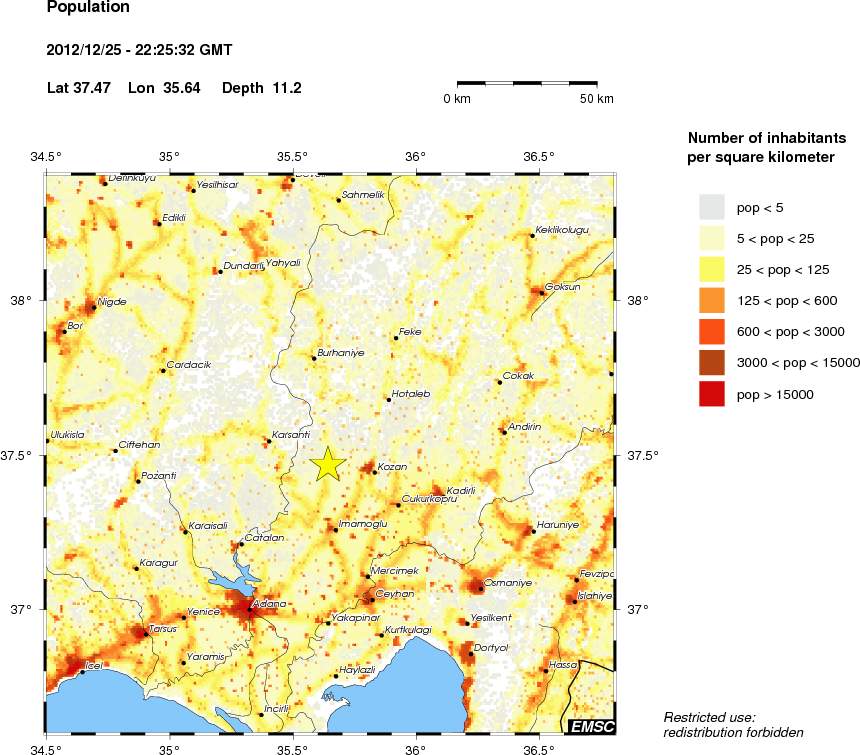Click the Kozan city dot
The image size is (860, 755).
click(x=374, y=471)
